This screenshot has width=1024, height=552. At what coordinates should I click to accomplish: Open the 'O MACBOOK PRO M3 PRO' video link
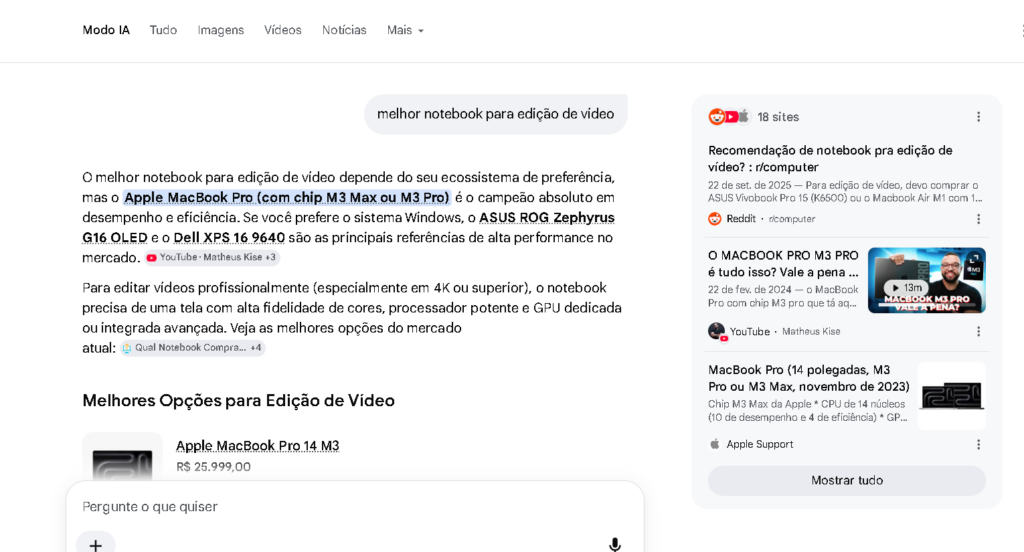783,264
